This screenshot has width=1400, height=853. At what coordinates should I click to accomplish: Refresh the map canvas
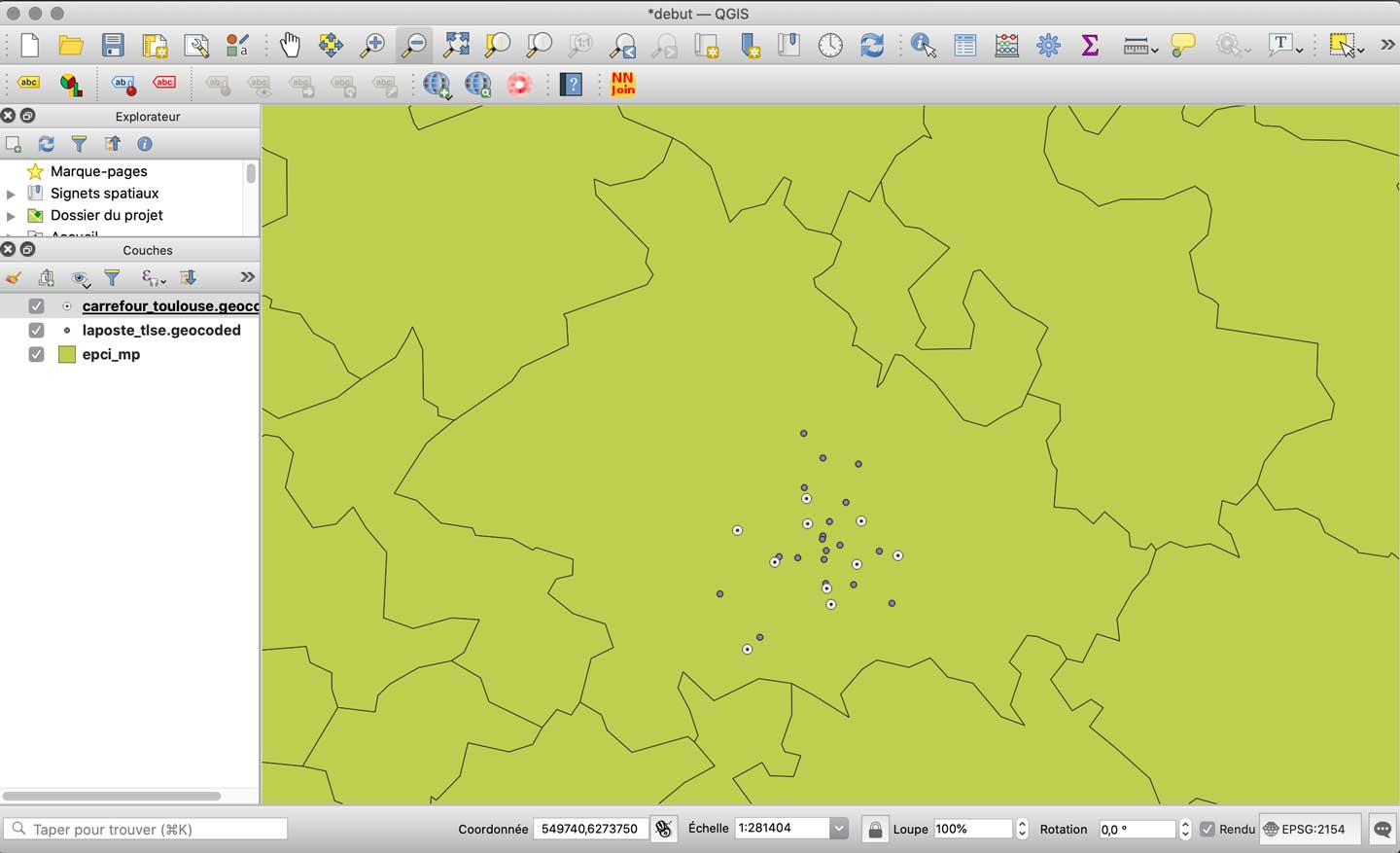point(872,45)
